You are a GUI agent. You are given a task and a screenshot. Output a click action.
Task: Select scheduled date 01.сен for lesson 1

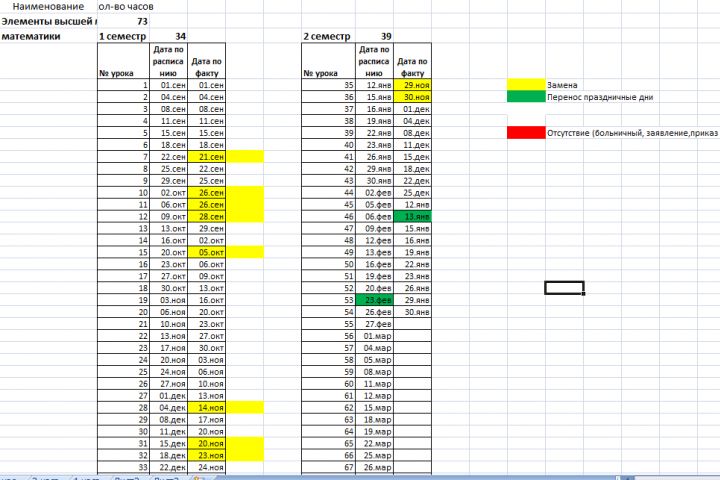pos(169,85)
